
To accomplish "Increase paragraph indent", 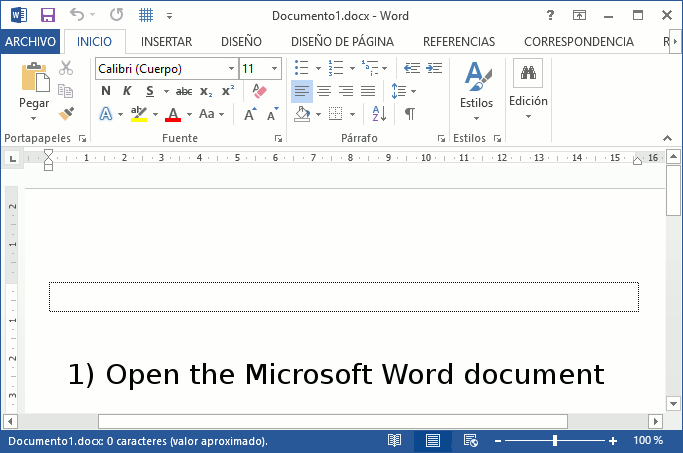I will point(434,68).
